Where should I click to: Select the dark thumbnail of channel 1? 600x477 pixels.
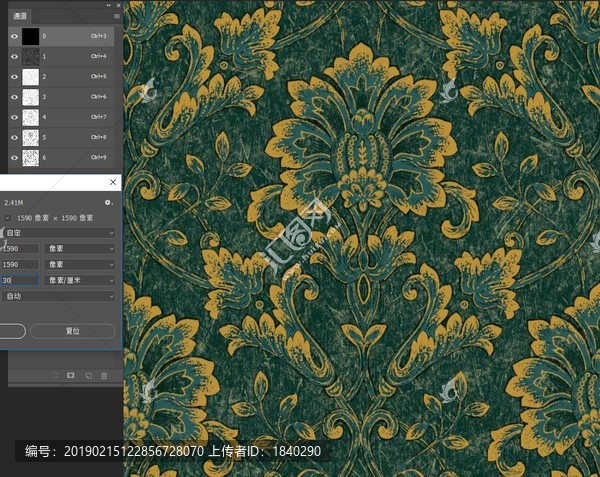[31, 57]
